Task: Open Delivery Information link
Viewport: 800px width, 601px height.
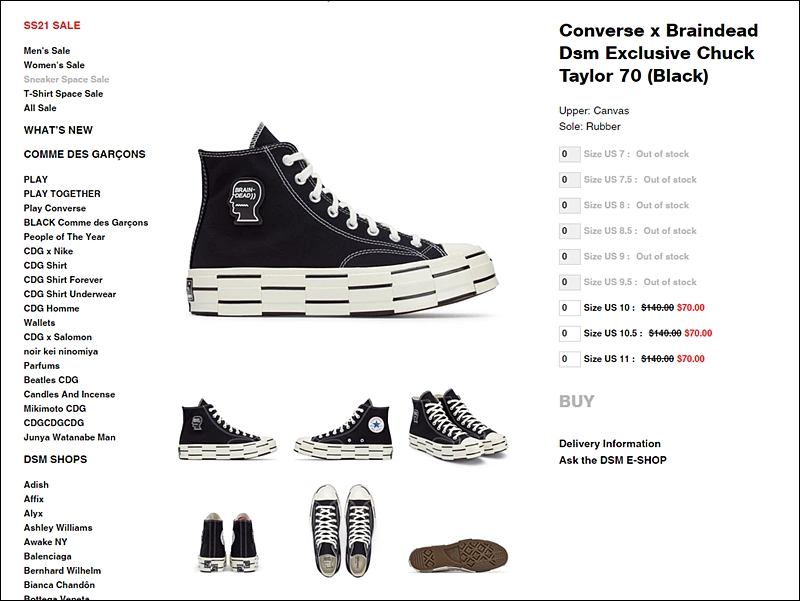Action: point(610,443)
